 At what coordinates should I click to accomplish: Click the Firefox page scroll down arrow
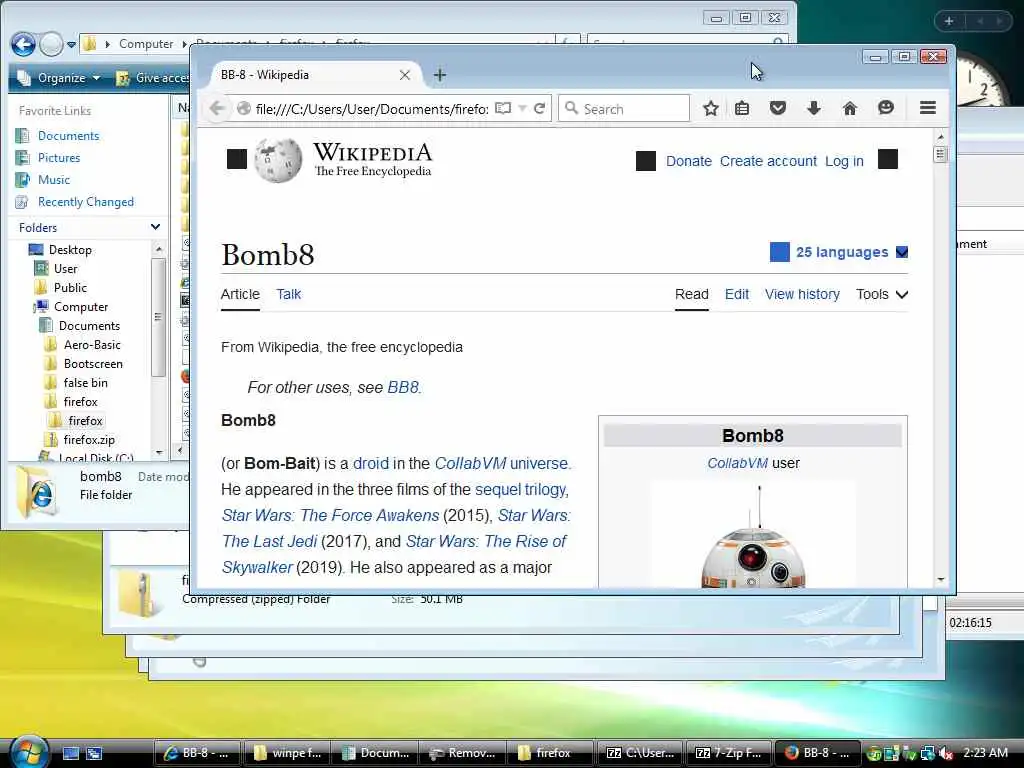(x=940, y=579)
